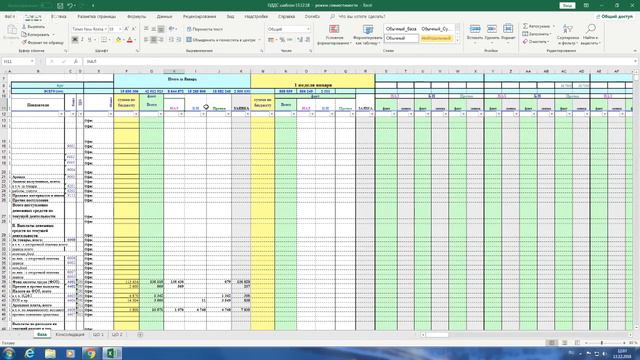Click Undo arrow in quick access toolbar
This screenshot has width=640, height=360.
pos(70,6)
